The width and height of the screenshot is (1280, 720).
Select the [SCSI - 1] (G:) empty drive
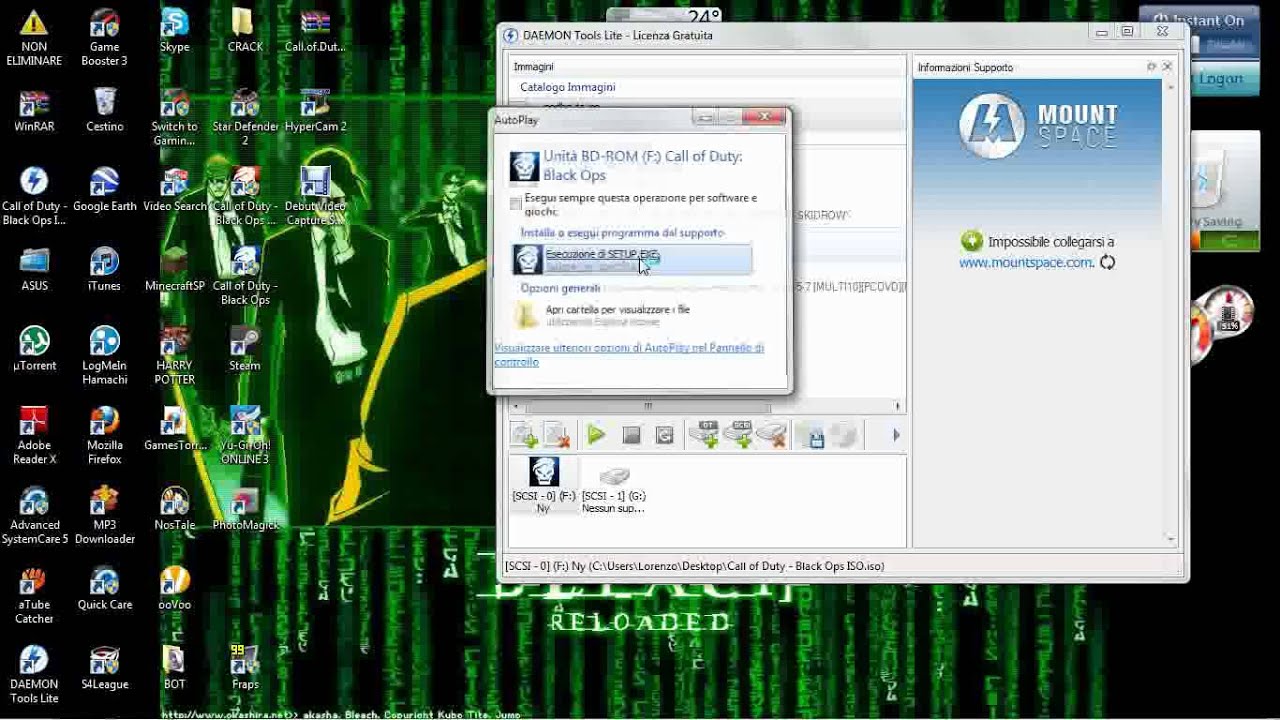[614, 490]
